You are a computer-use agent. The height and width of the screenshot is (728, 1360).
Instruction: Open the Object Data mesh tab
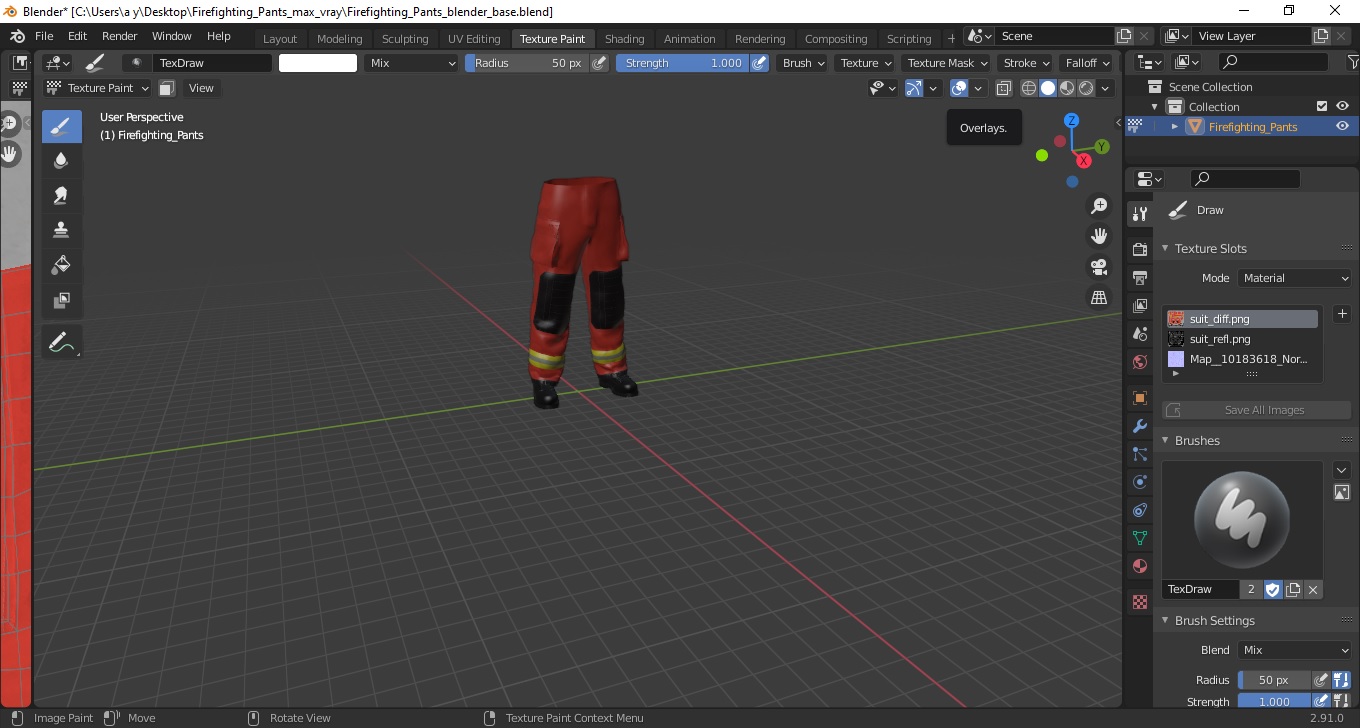(1139, 538)
